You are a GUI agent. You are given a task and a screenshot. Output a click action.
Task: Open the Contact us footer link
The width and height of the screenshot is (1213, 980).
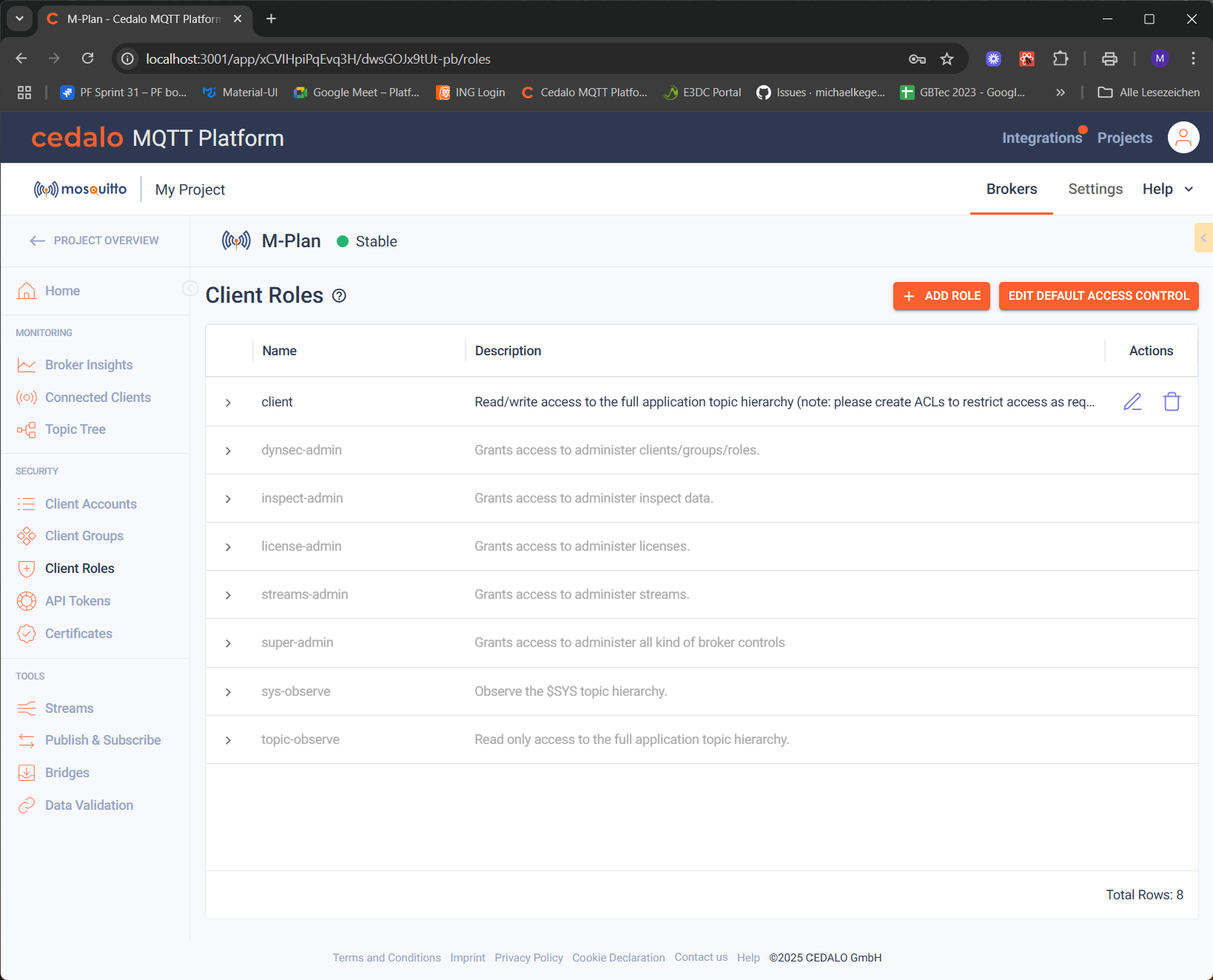click(701, 957)
